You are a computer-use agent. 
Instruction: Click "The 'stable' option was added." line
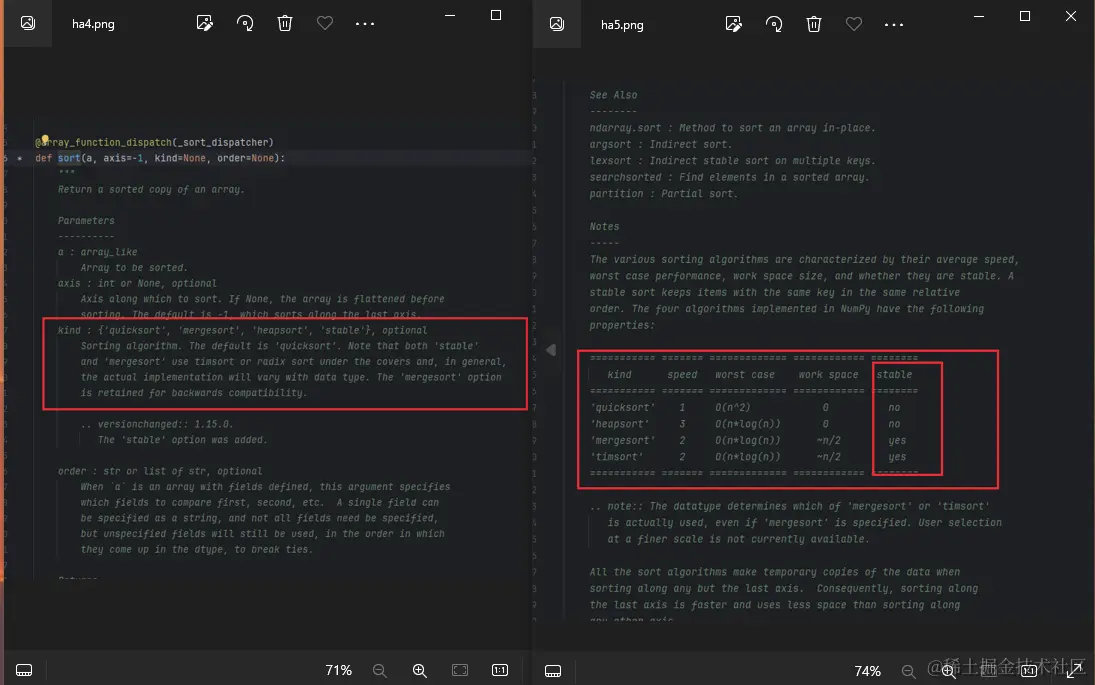(x=182, y=440)
